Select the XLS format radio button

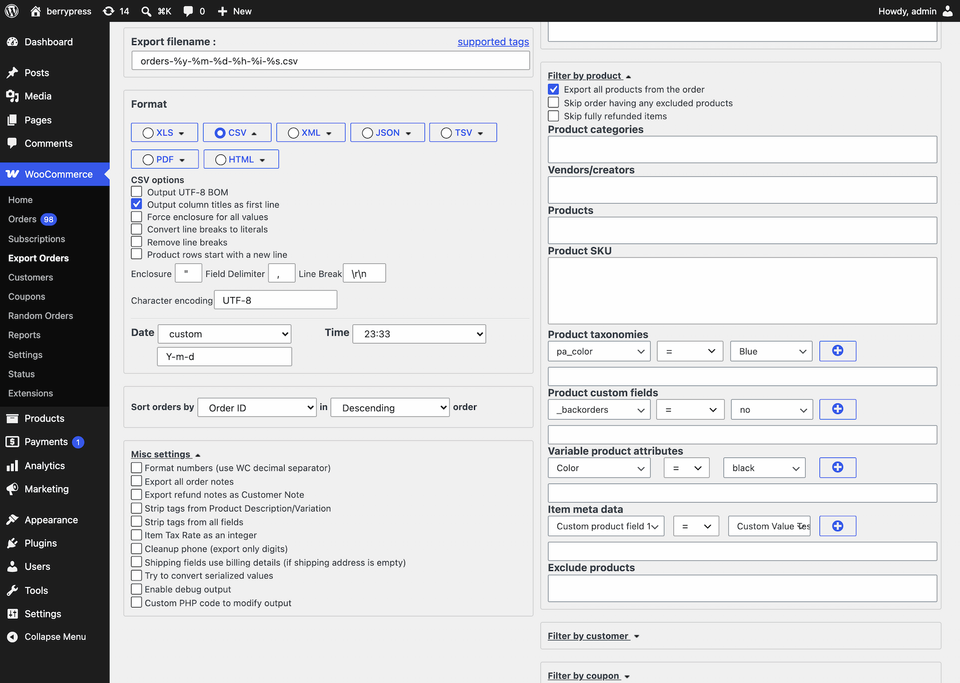pos(148,133)
